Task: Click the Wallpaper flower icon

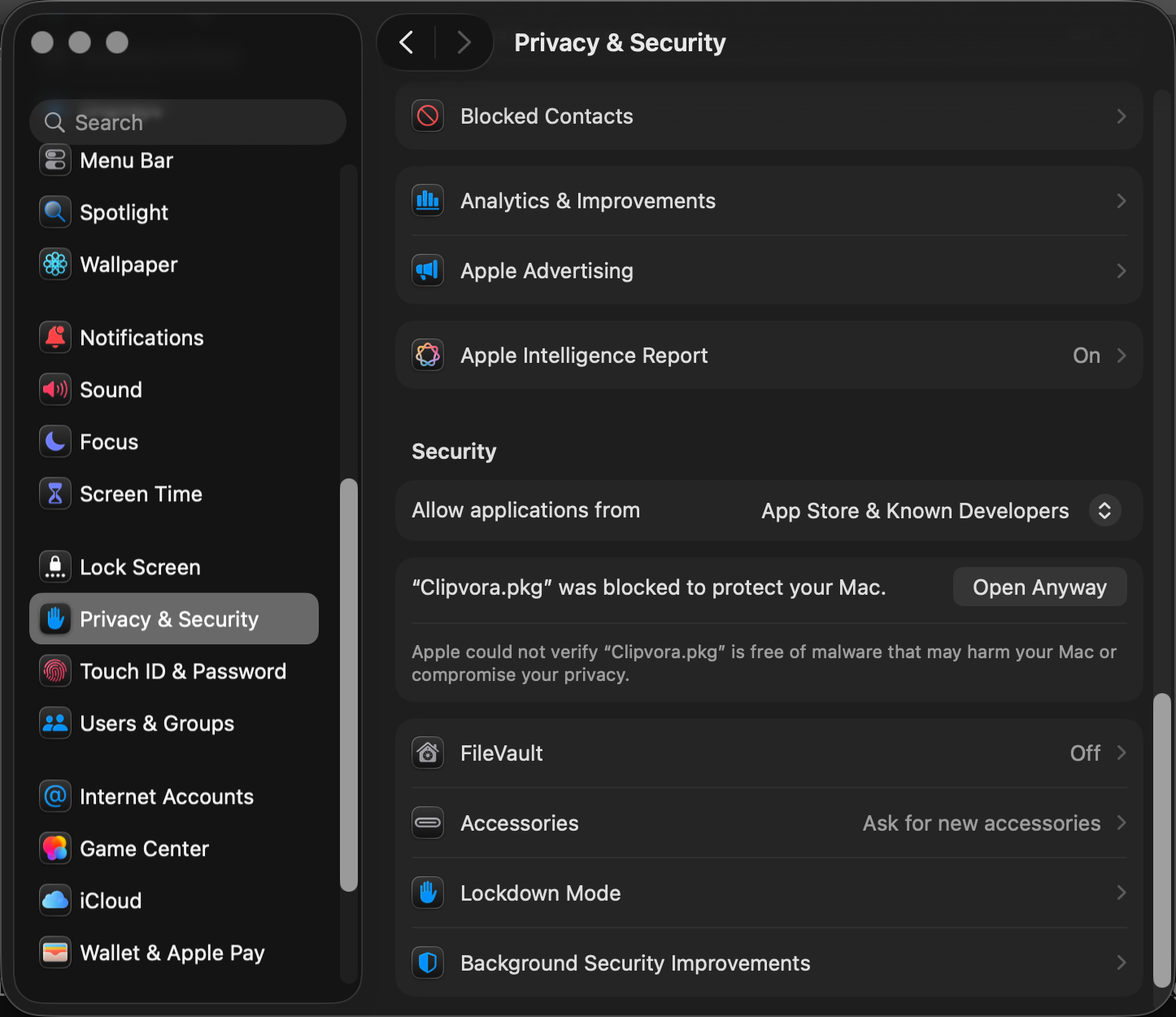Action: click(55, 264)
